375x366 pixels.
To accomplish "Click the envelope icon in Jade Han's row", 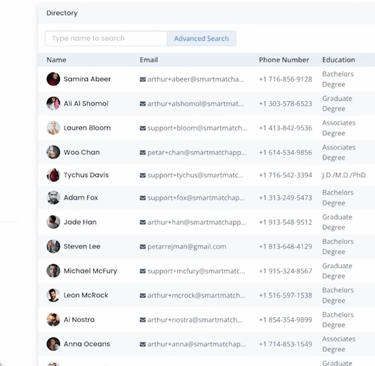I will [143, 222].
